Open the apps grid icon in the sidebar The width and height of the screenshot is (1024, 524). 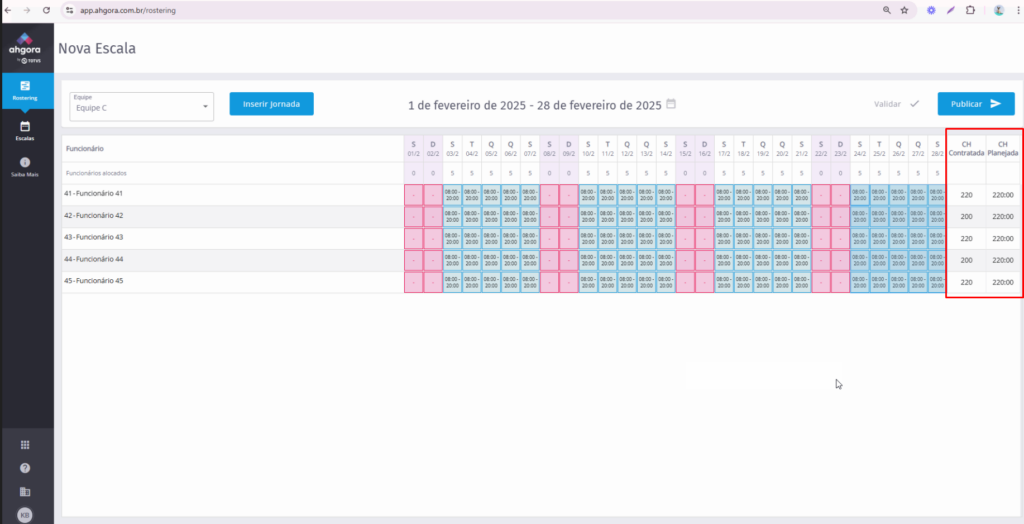point(25,445)
